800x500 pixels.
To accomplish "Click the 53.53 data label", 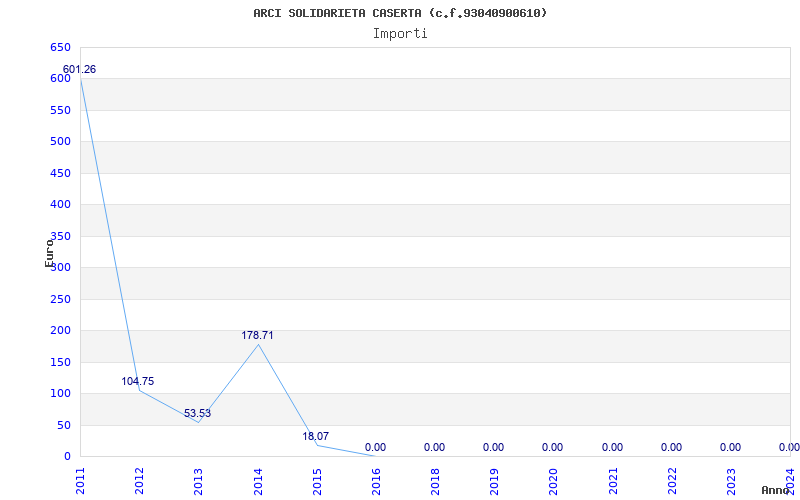I will (x=197, y=413).
